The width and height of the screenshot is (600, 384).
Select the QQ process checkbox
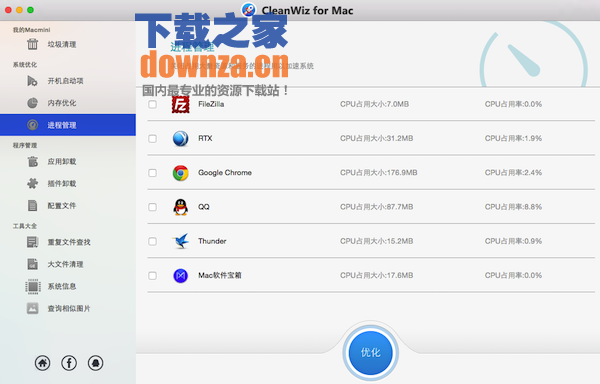152,207
